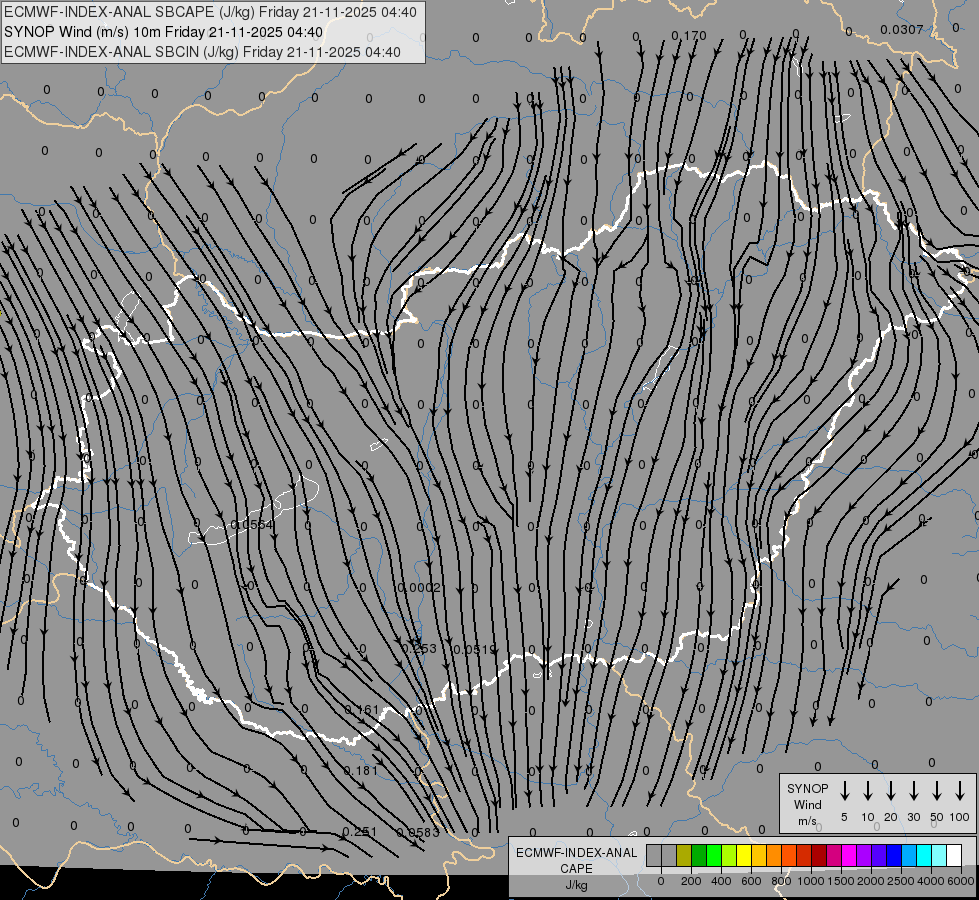Select the olive CAPE legend swatch

(684, 855)
